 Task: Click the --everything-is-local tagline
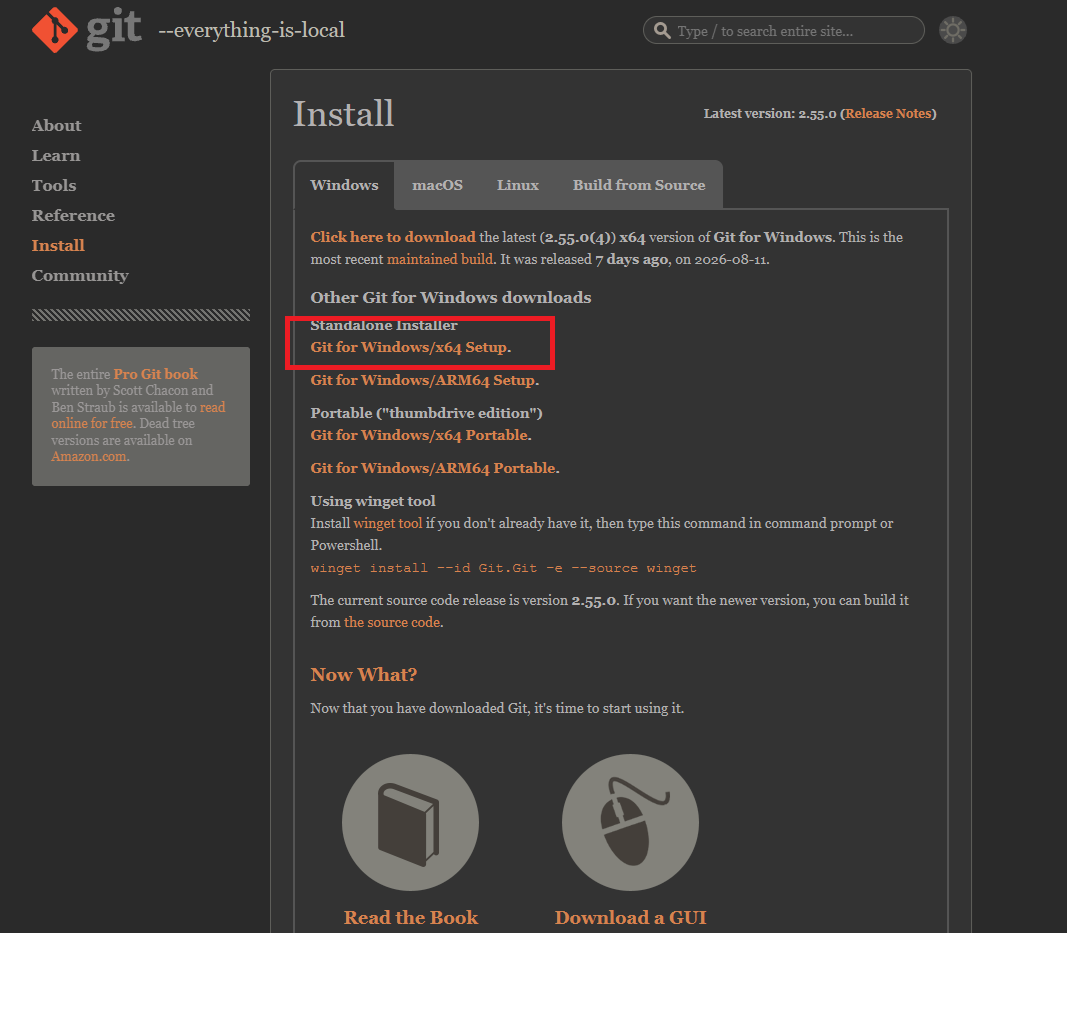(x=252, y=31)
